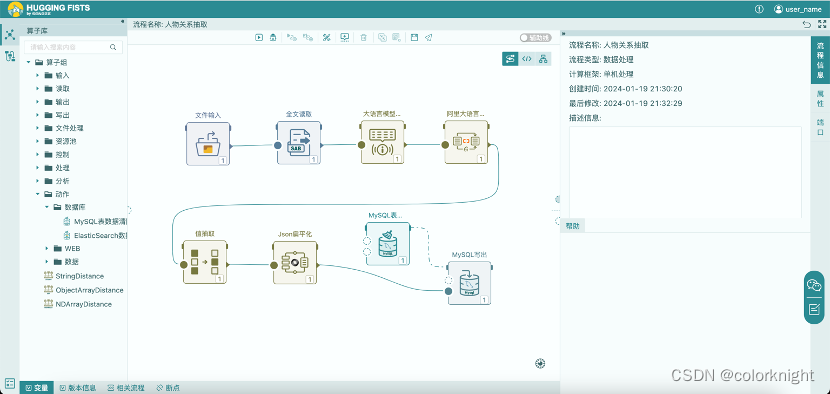The height and width of the screenshot is (394, 830).
Task: Switch to the 流程信息 side tab
Action: click(820, 60)
